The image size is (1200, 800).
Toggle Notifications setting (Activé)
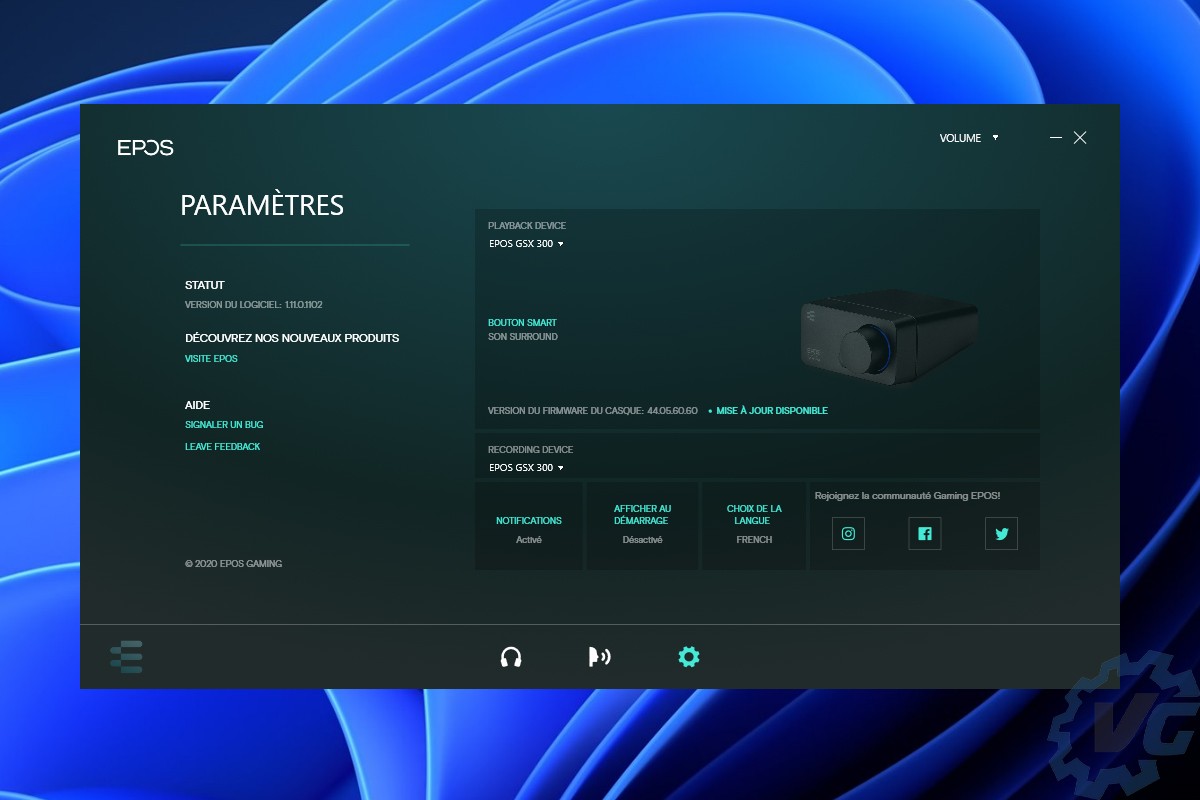529,529
